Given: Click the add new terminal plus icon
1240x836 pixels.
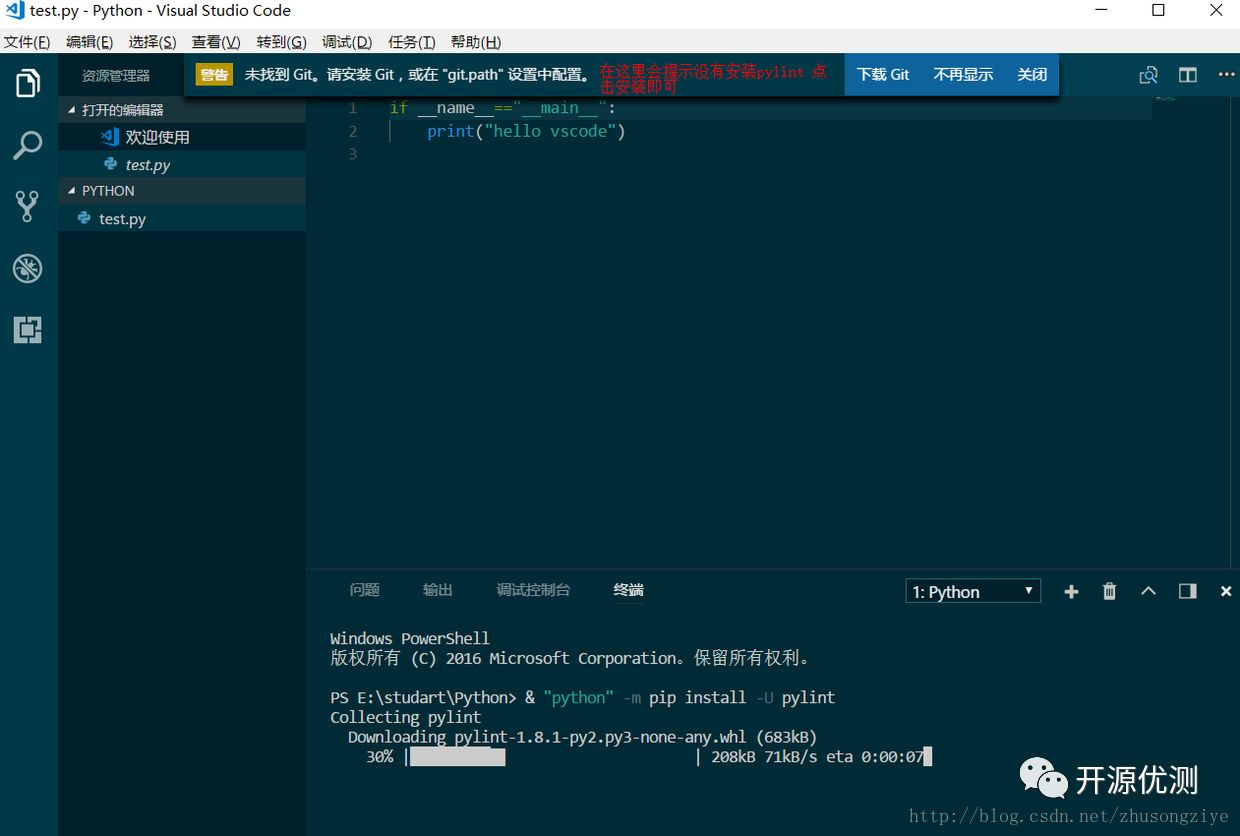Looking at the screenshot, I should coord(1071,592).
